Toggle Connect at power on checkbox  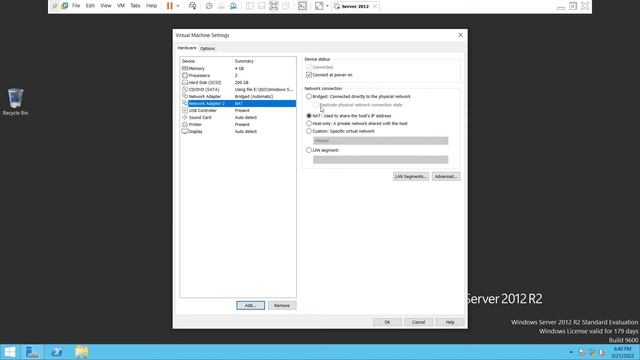[x=309, y=75]
